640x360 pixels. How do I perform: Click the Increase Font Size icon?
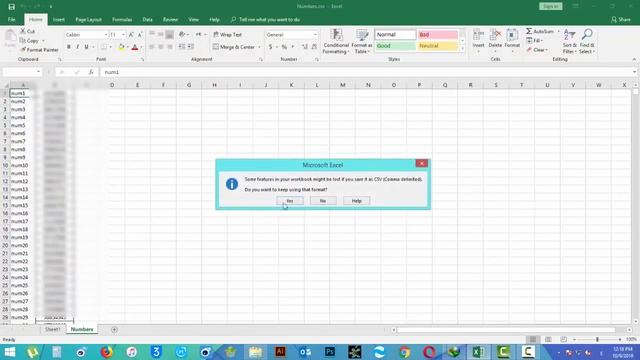click(131, 35)
